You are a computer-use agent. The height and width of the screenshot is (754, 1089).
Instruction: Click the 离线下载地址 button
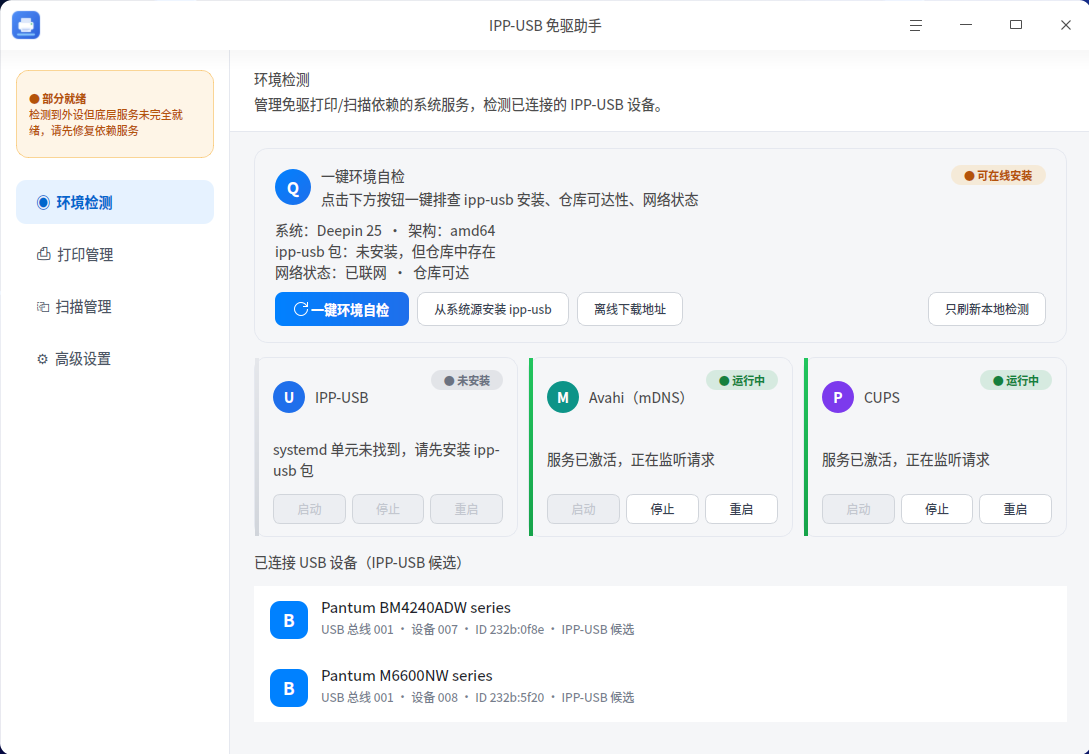pos(629,309)
